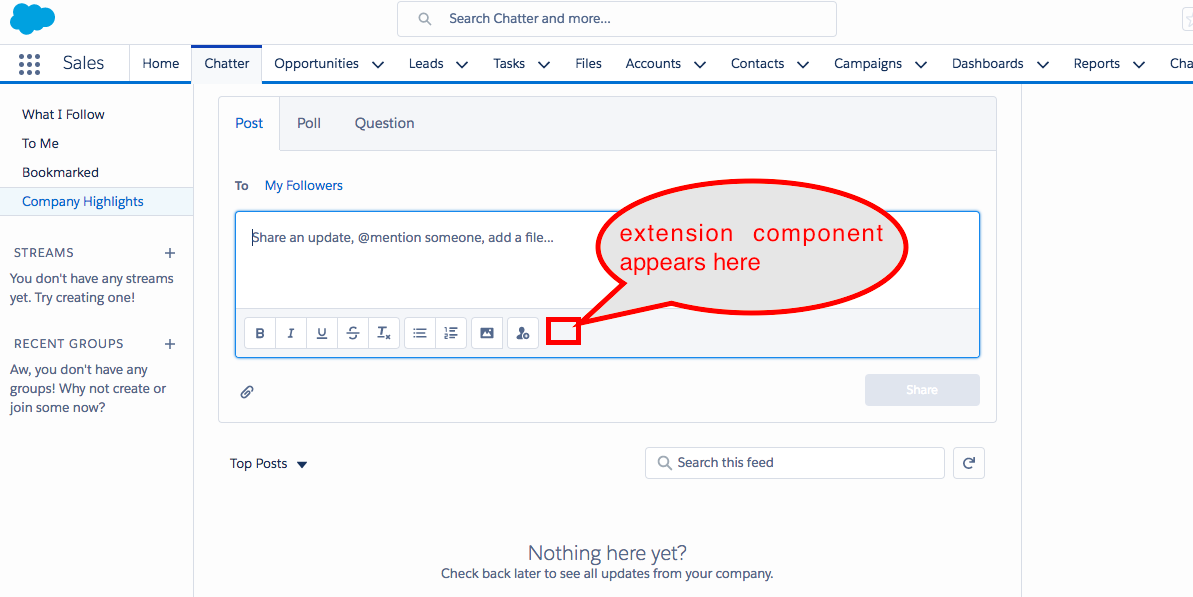Click the STREAMS section heading
The width and height of the screenshot is (1193, 597).
(44, 252)
